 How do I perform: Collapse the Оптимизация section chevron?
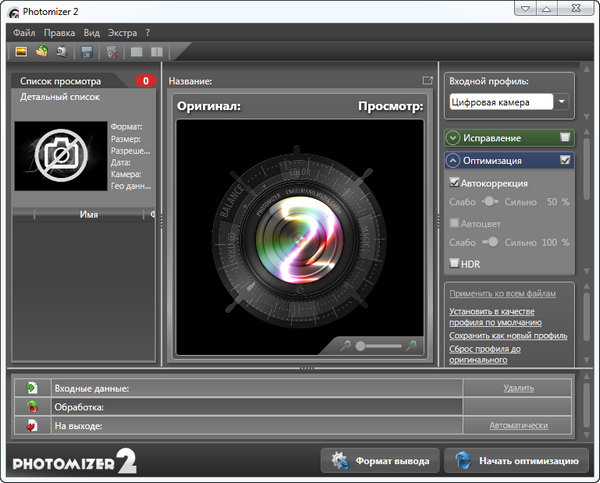[453, 160]
